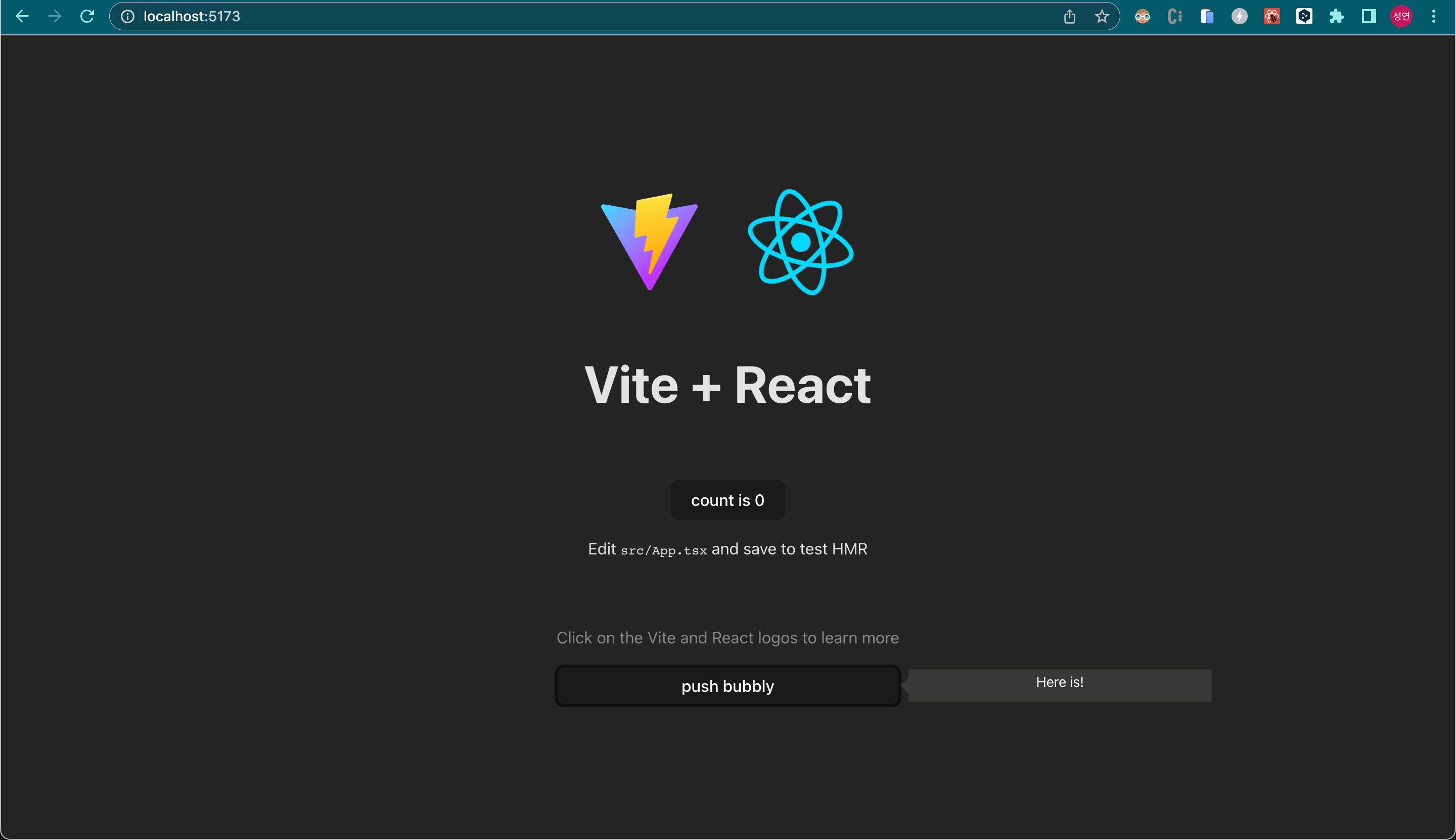
Task: Open the Extensions puzzle-piece menu
Action: [1336, 16]
